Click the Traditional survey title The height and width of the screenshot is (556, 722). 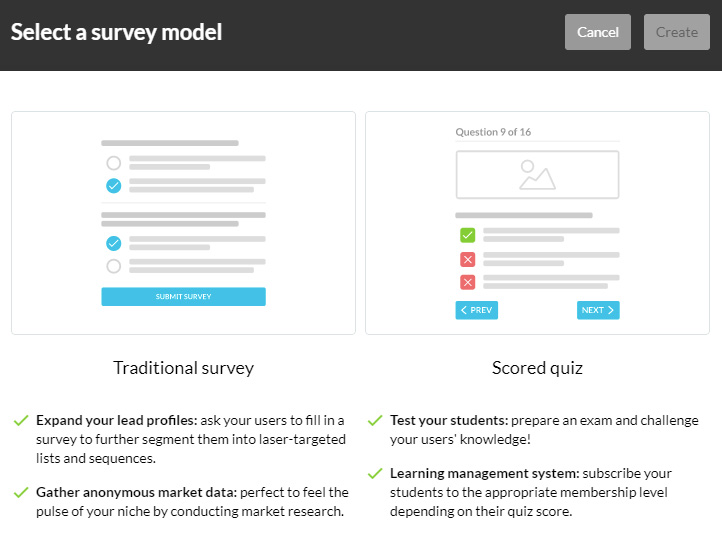click(x=183, y=368)
